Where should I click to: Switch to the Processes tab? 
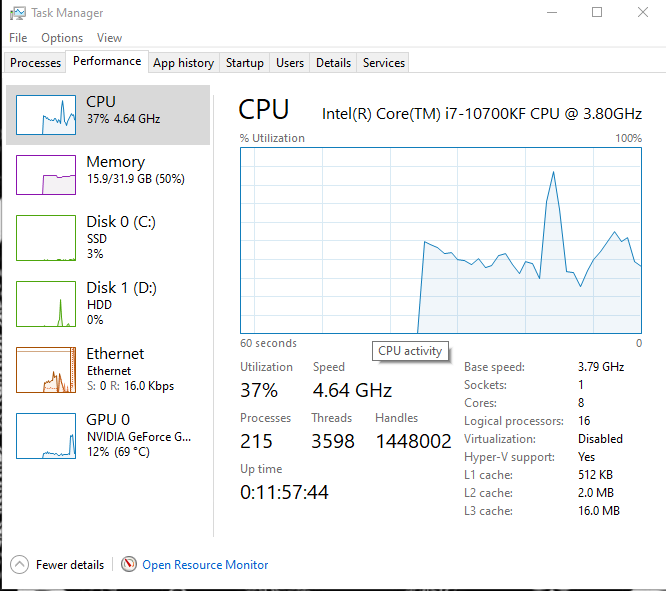coord(36,63)
